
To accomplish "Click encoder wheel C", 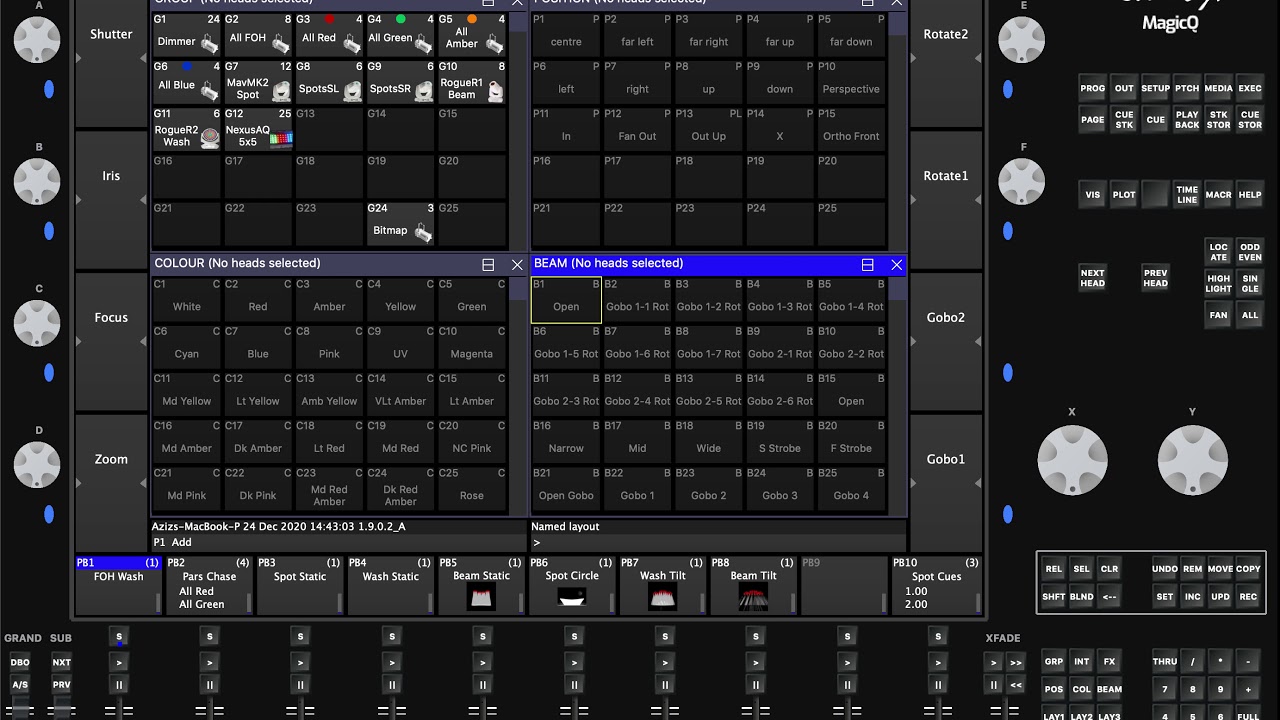I will (38, 323).
